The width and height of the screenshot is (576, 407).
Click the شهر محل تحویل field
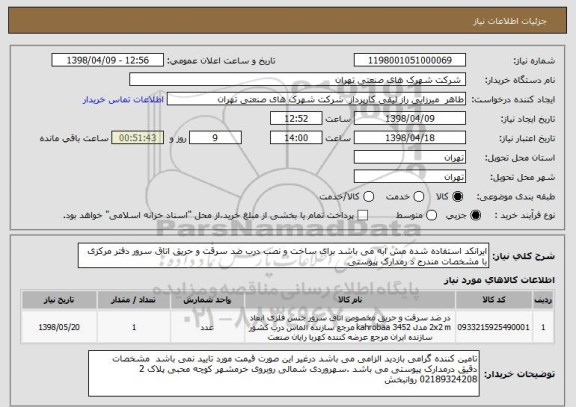pyautogui.click(x=410, y=177)
